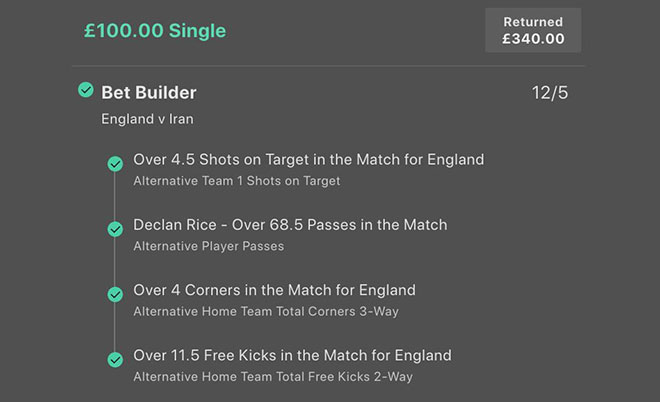Click Alternative Home Team Total Free Kicks 2-Way
This screenshot has width=660, height=402.
[x=272, y=377]
